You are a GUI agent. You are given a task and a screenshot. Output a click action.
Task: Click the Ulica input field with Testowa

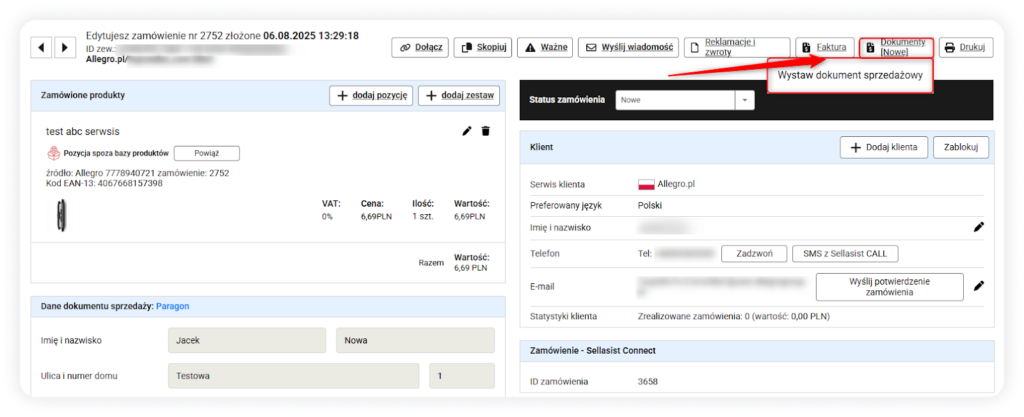coord(292,376)
